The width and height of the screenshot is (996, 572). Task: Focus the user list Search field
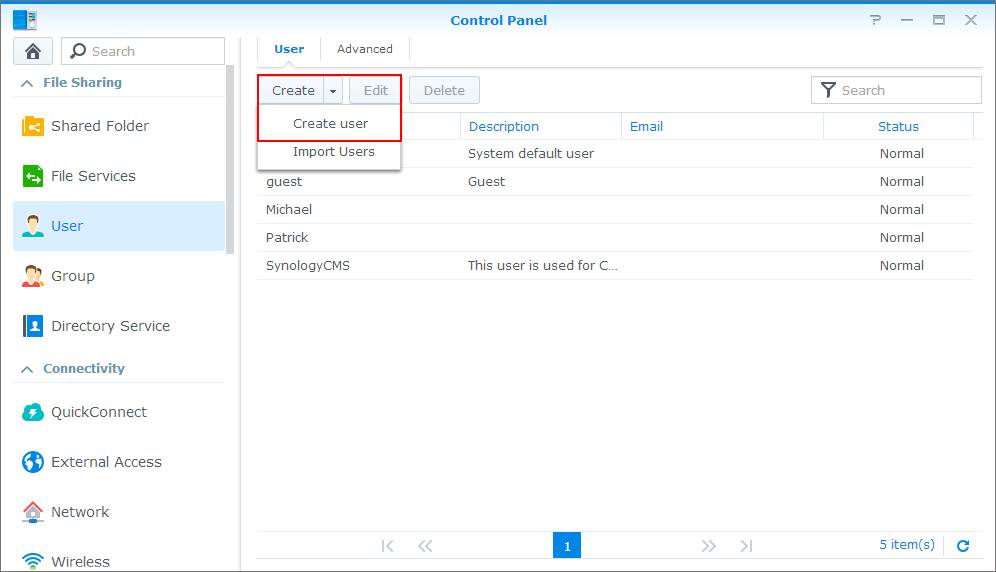896,90
